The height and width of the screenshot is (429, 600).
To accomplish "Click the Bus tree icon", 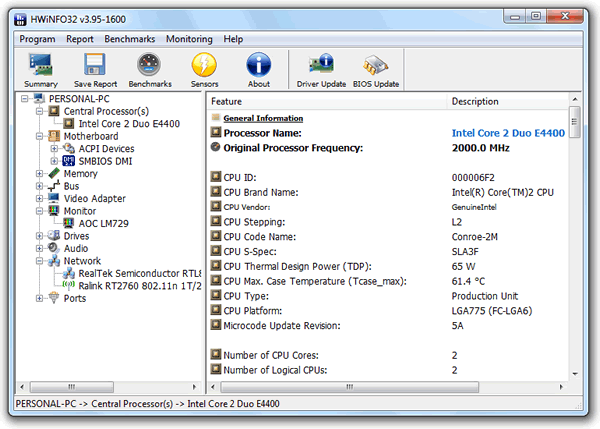I will pyautogui.click(x=54, y=186).
